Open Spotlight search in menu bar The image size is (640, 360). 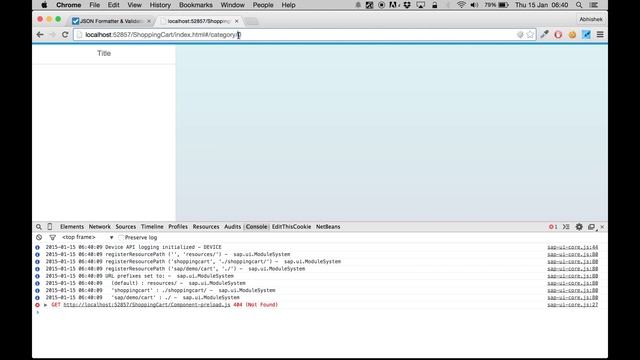(x=579, y=5)
